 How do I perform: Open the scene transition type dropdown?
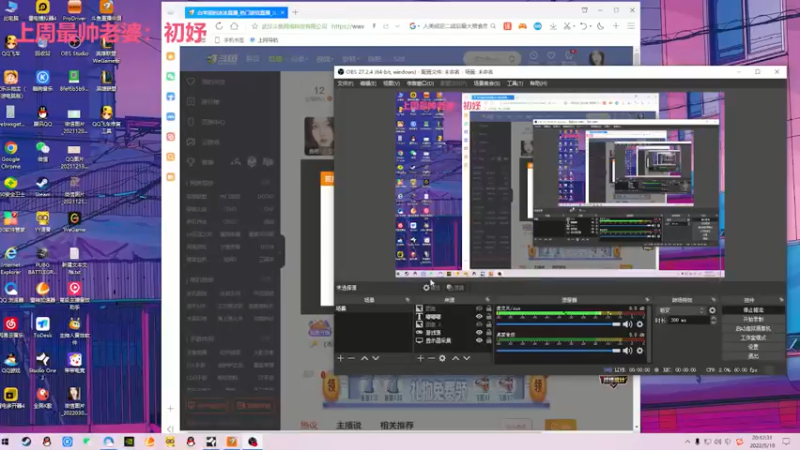click(x=681, y=310)
